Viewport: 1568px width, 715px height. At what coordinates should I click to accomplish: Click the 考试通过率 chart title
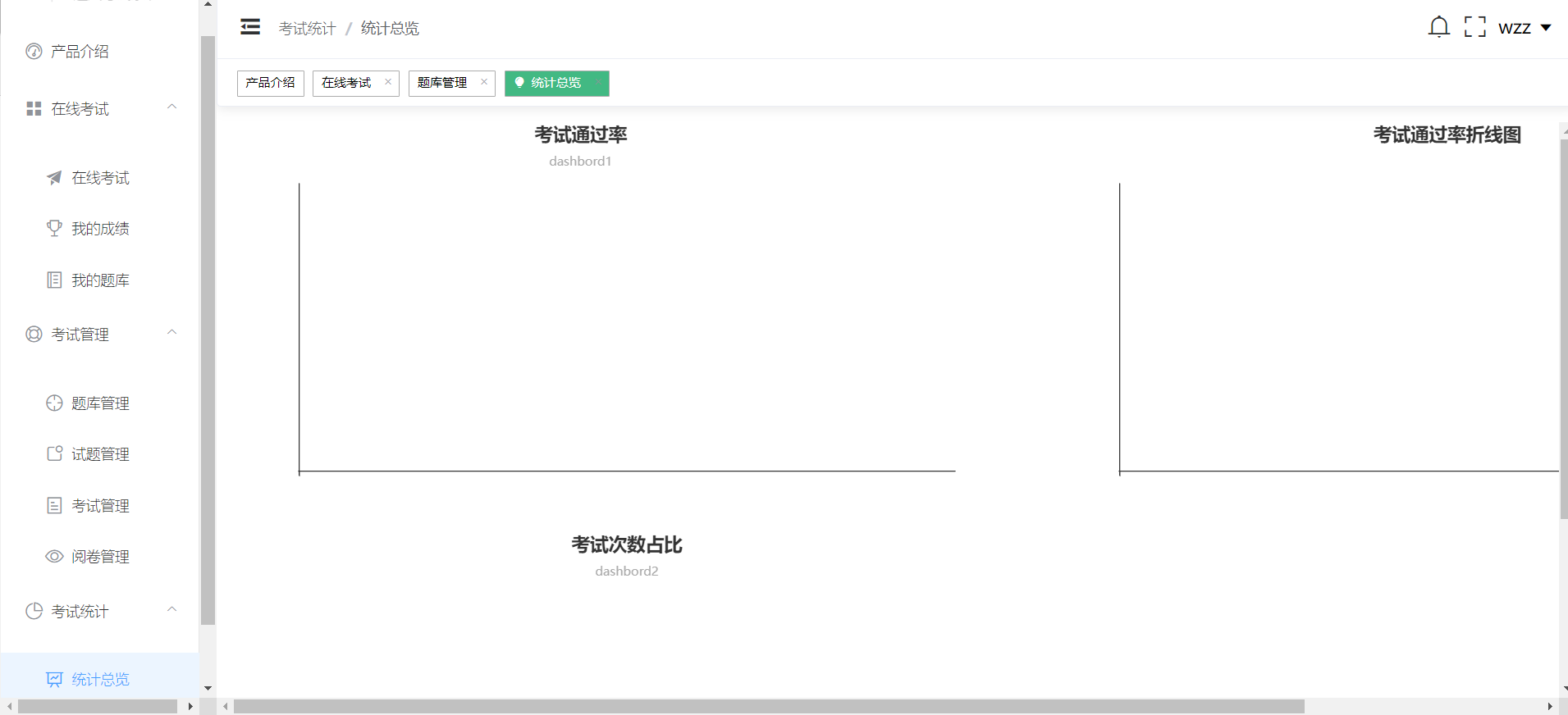(x=581, y=134)
